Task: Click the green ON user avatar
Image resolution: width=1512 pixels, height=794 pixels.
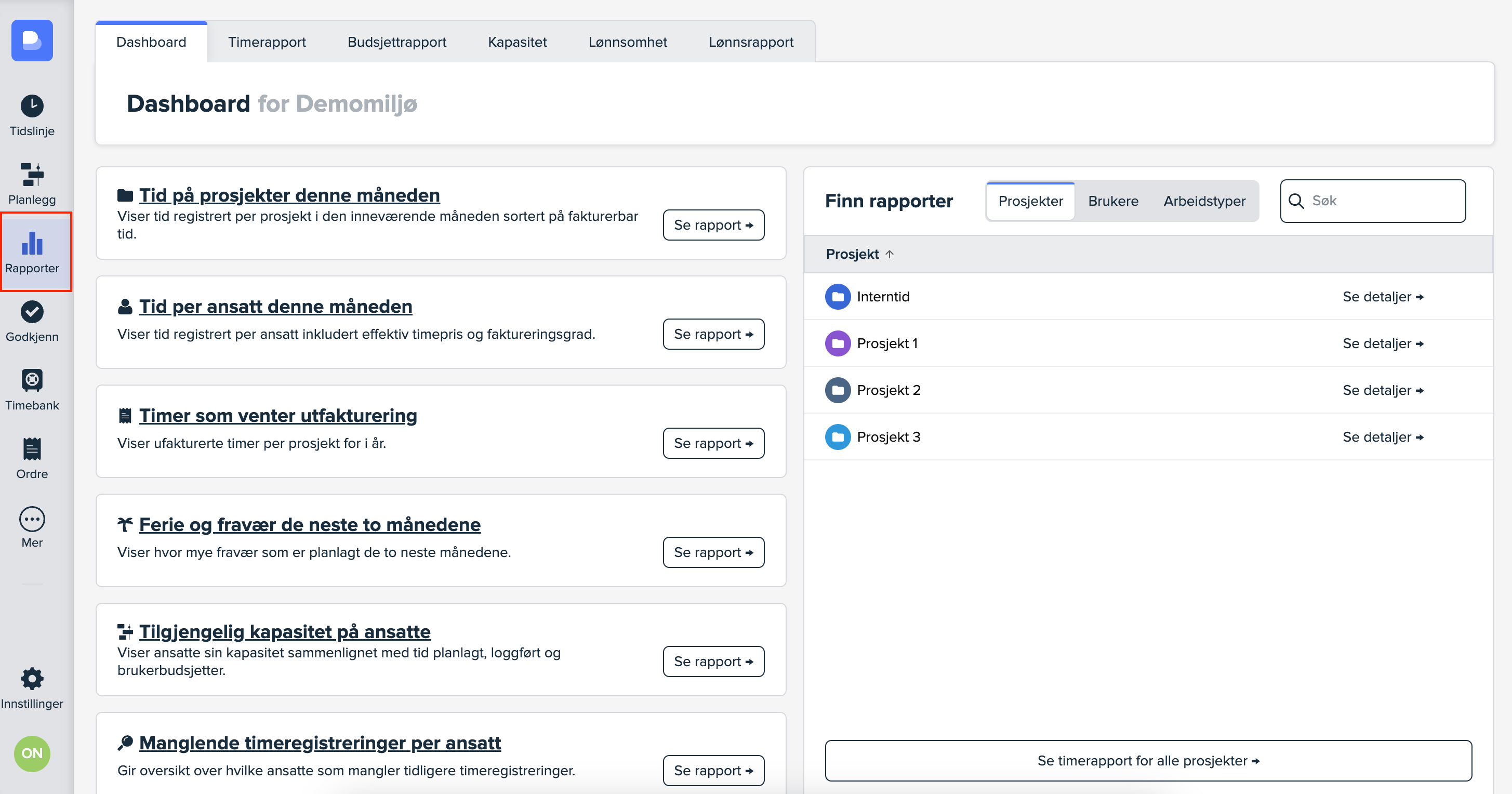Action: click(32, 753)
